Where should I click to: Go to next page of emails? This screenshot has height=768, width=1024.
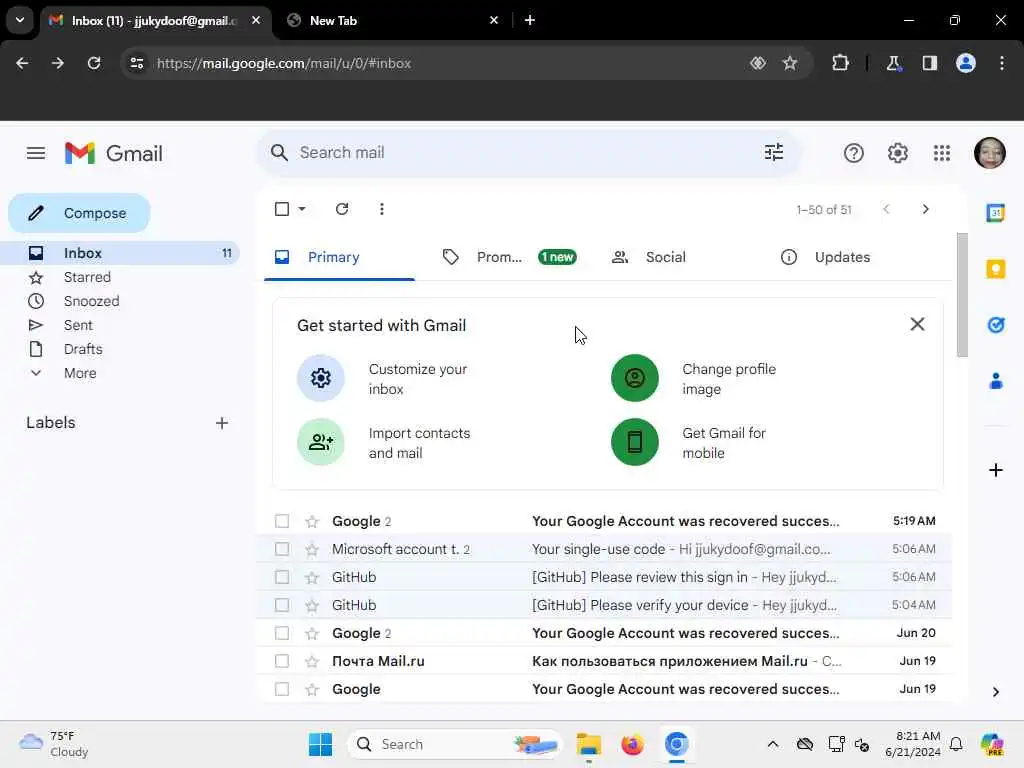[925, 209]
